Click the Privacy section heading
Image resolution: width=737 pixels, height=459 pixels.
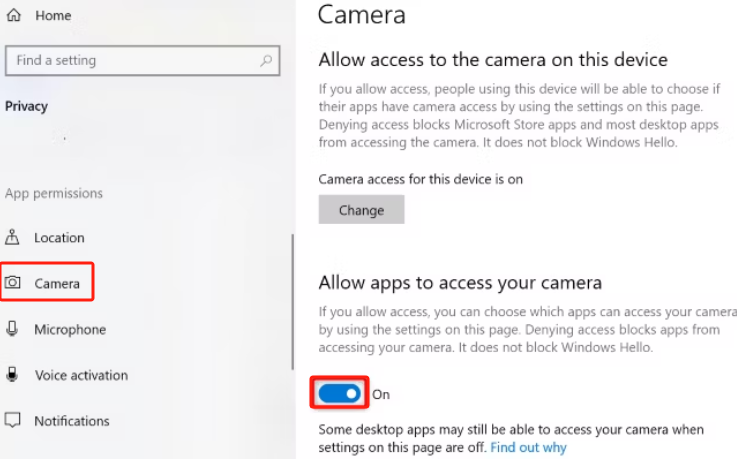(26, 106)
